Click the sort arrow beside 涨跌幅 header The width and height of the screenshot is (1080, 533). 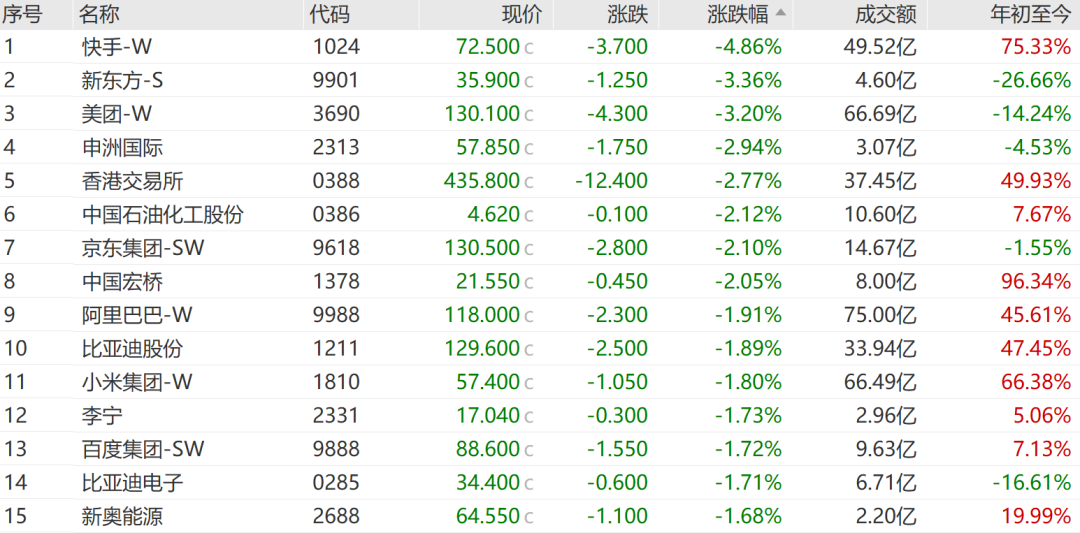click(x=781, y=13)
